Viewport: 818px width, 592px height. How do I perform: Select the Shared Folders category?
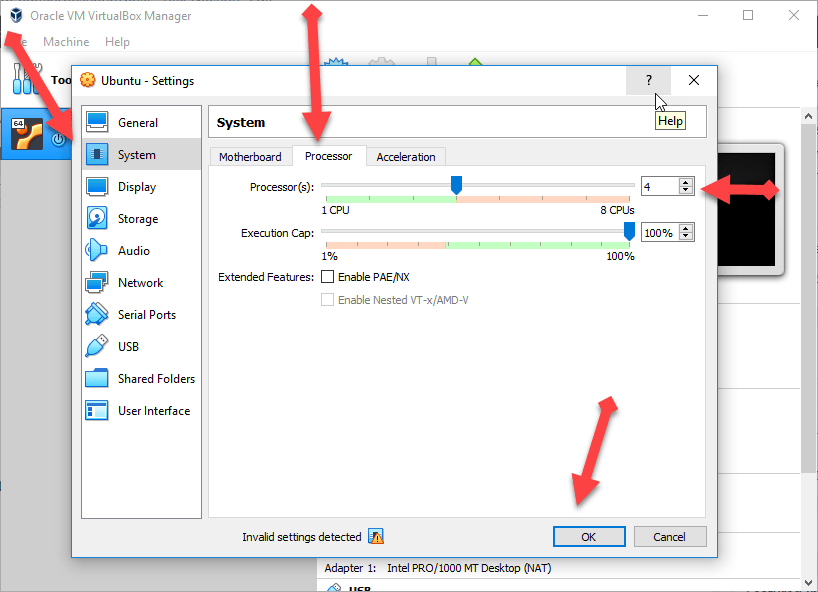click(156, 379)
